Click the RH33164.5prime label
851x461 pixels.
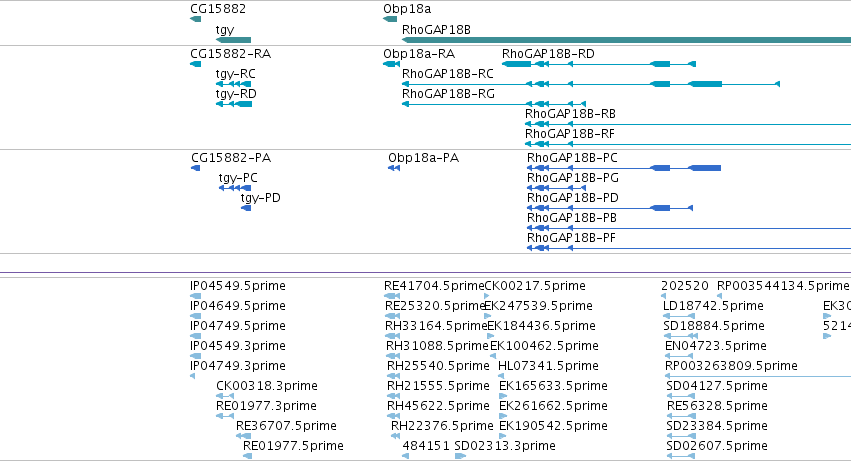pos(436,326)
